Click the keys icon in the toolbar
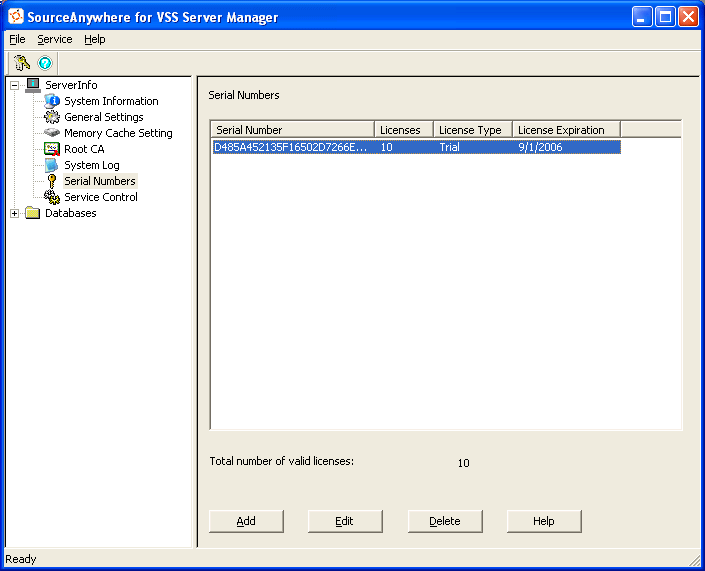Image resolution: width=705 pixels, height=571 pixels. pyautogui.click(x=22, y=62)
